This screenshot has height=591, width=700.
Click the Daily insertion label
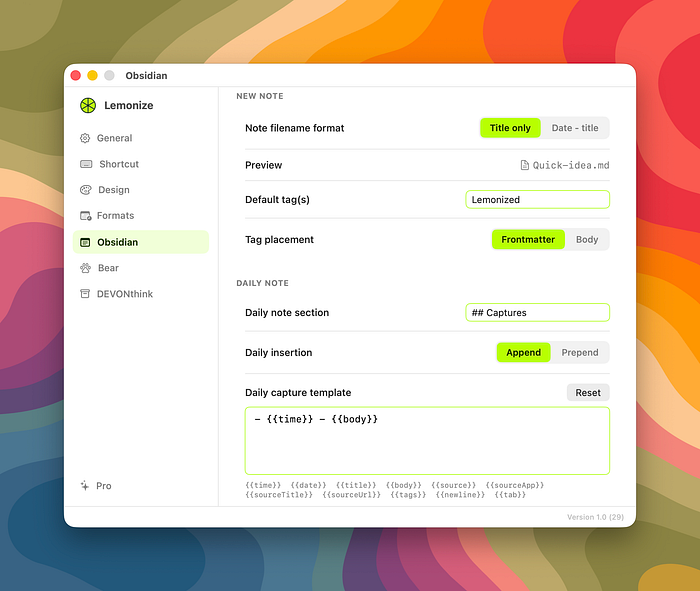pyautogui.click(x=279, y=353)
